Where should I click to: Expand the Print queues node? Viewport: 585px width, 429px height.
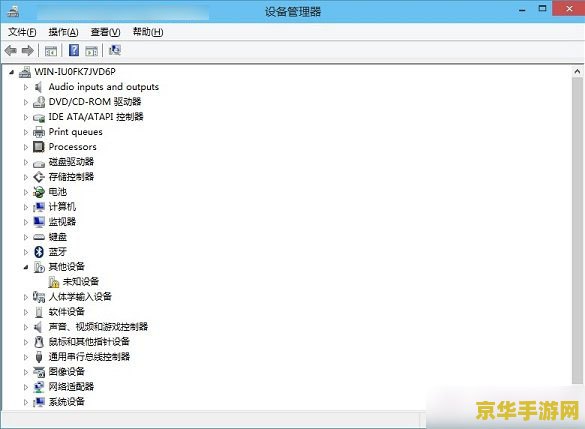26,132
